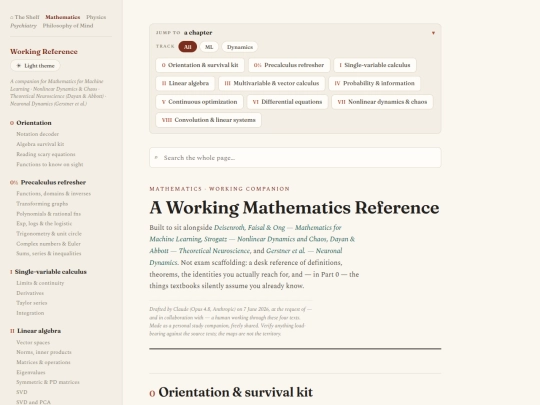Jump to Orientation & survival kit chip
Screen dimensions: 540x405
(x=200, y=65)
